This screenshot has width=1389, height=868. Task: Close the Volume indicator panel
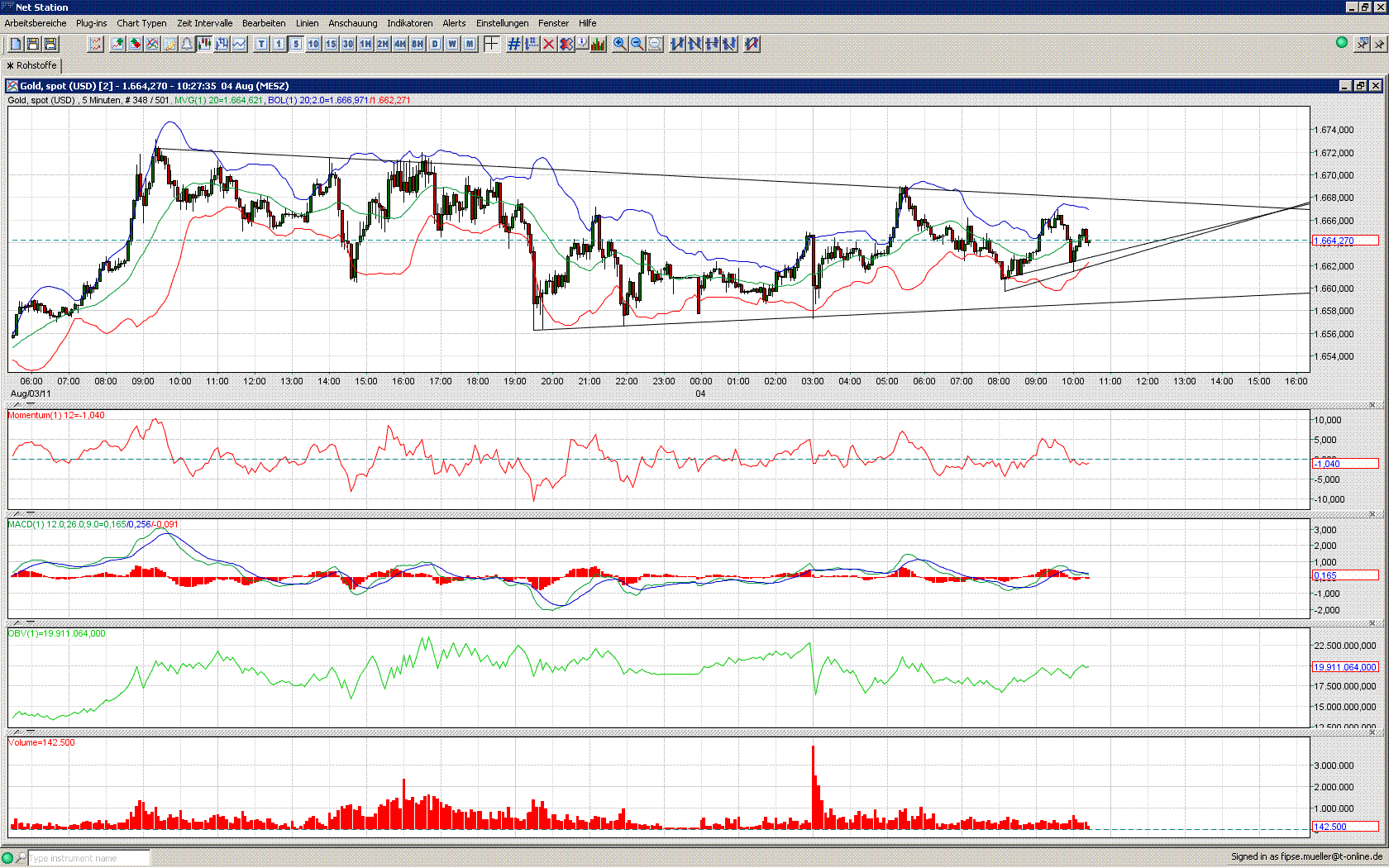click(x=1372, y=732)
